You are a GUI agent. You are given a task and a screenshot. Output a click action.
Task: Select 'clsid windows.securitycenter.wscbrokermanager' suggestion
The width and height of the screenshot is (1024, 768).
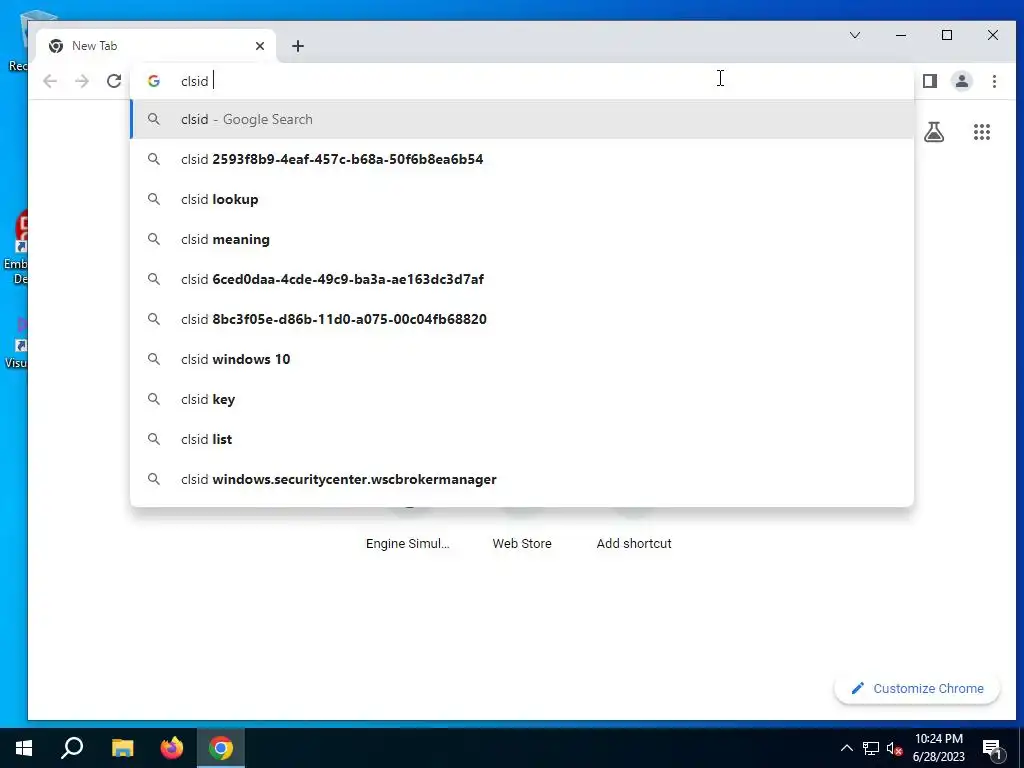pos(522,479)
